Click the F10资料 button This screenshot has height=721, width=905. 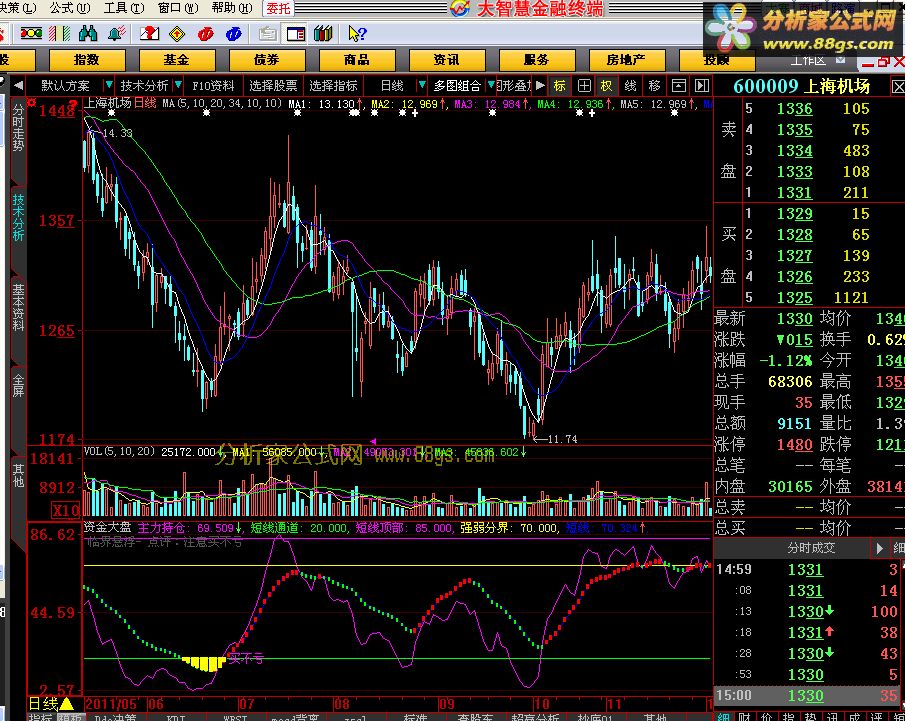point(214,86)
